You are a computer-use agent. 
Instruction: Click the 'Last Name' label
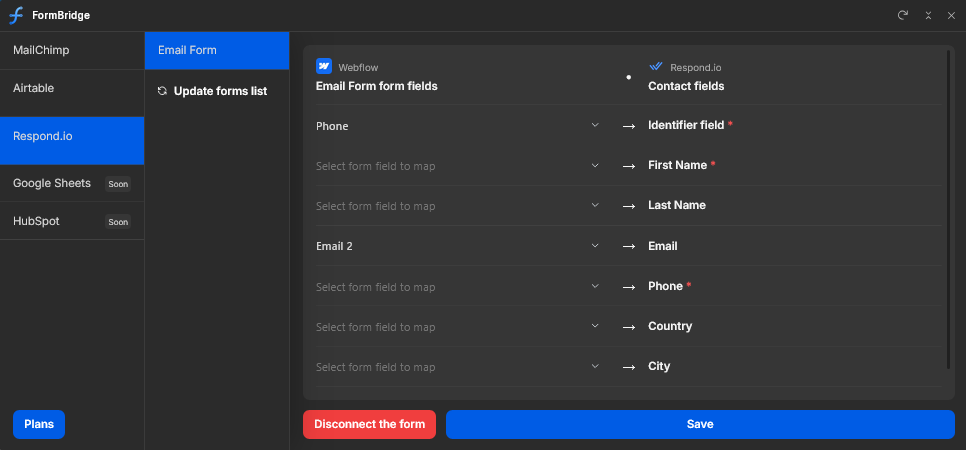click(676, 205)
